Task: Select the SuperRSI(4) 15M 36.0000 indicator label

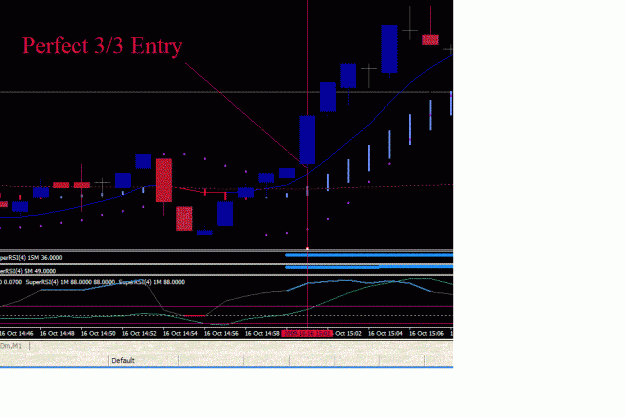Action: point(31,258)
